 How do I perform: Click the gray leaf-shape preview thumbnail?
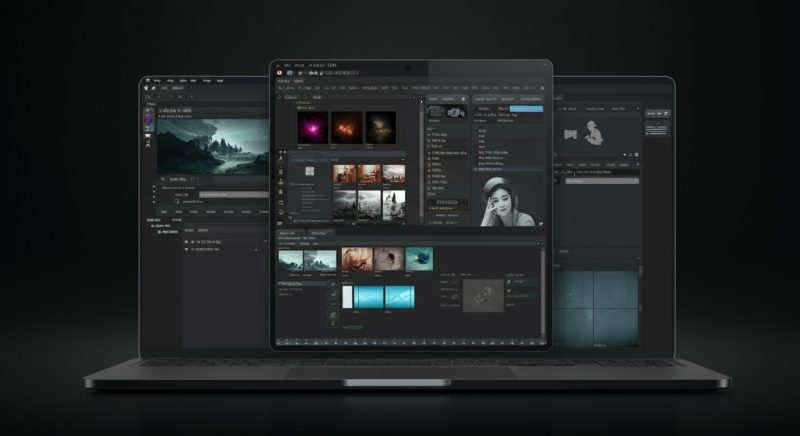pos(483,295)
